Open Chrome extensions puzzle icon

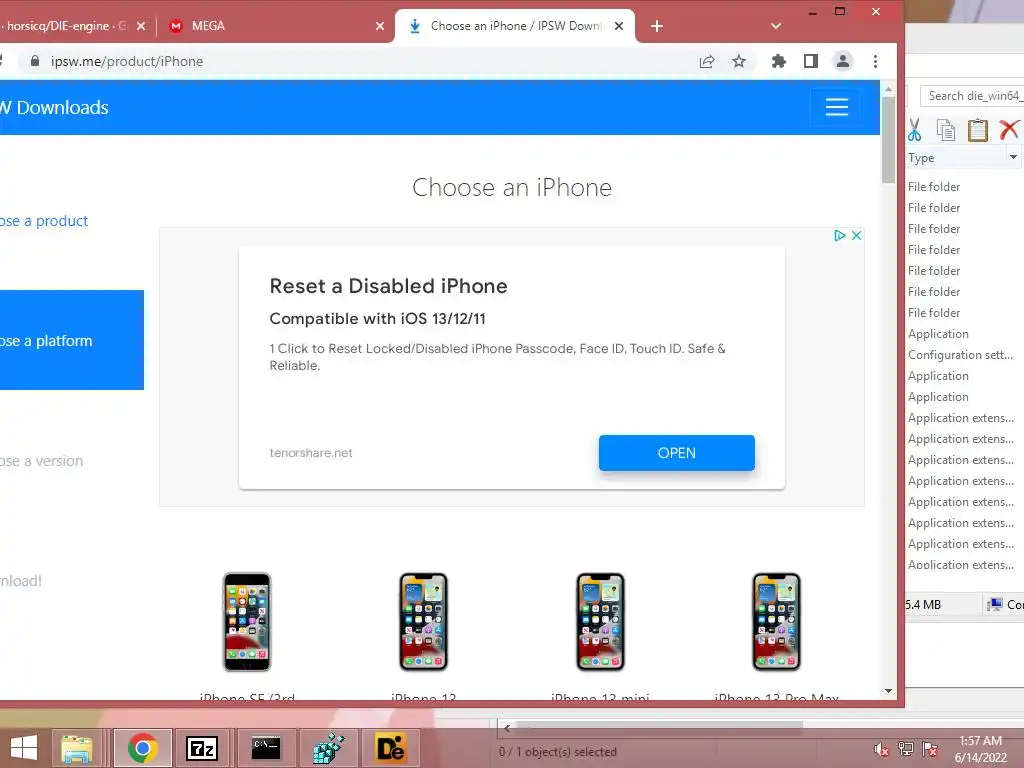[x=778, y=61]
